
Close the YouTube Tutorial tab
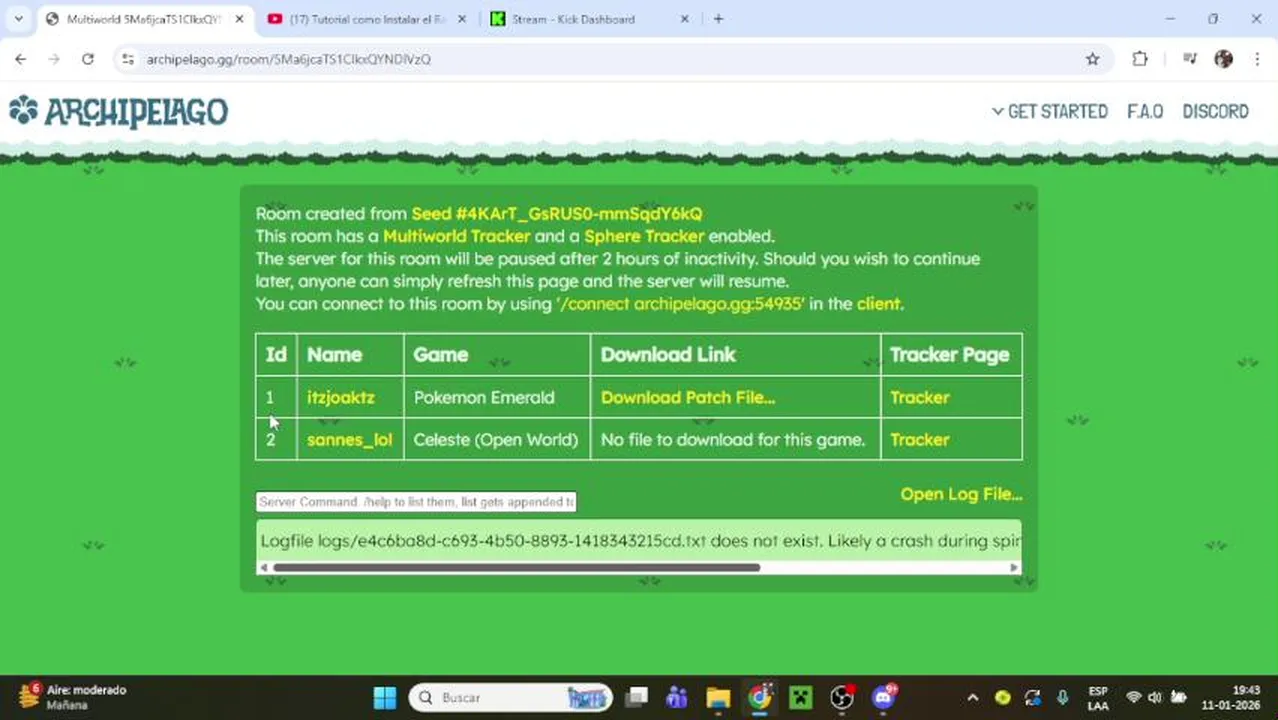coord(461,19)
